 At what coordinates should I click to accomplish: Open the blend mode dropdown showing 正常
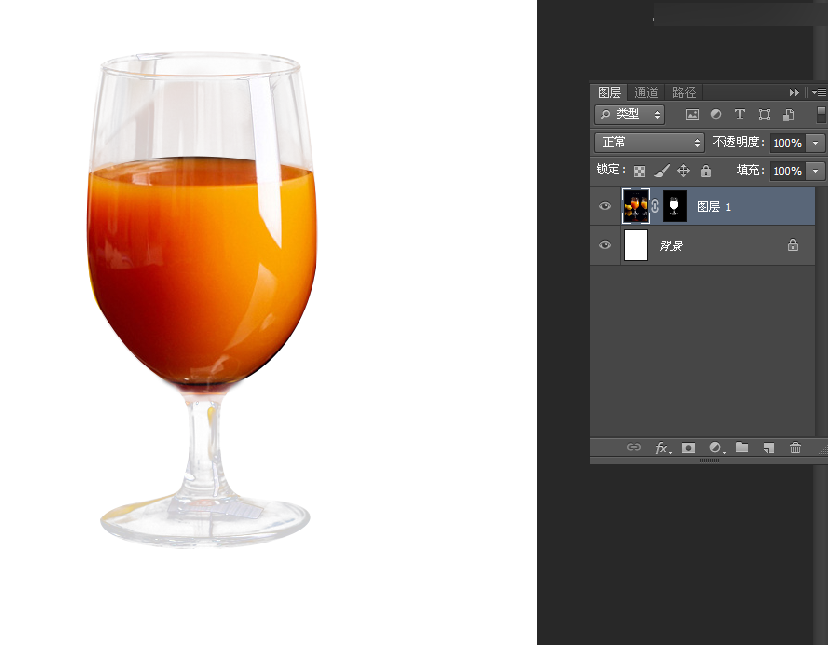tap(648, 142)
